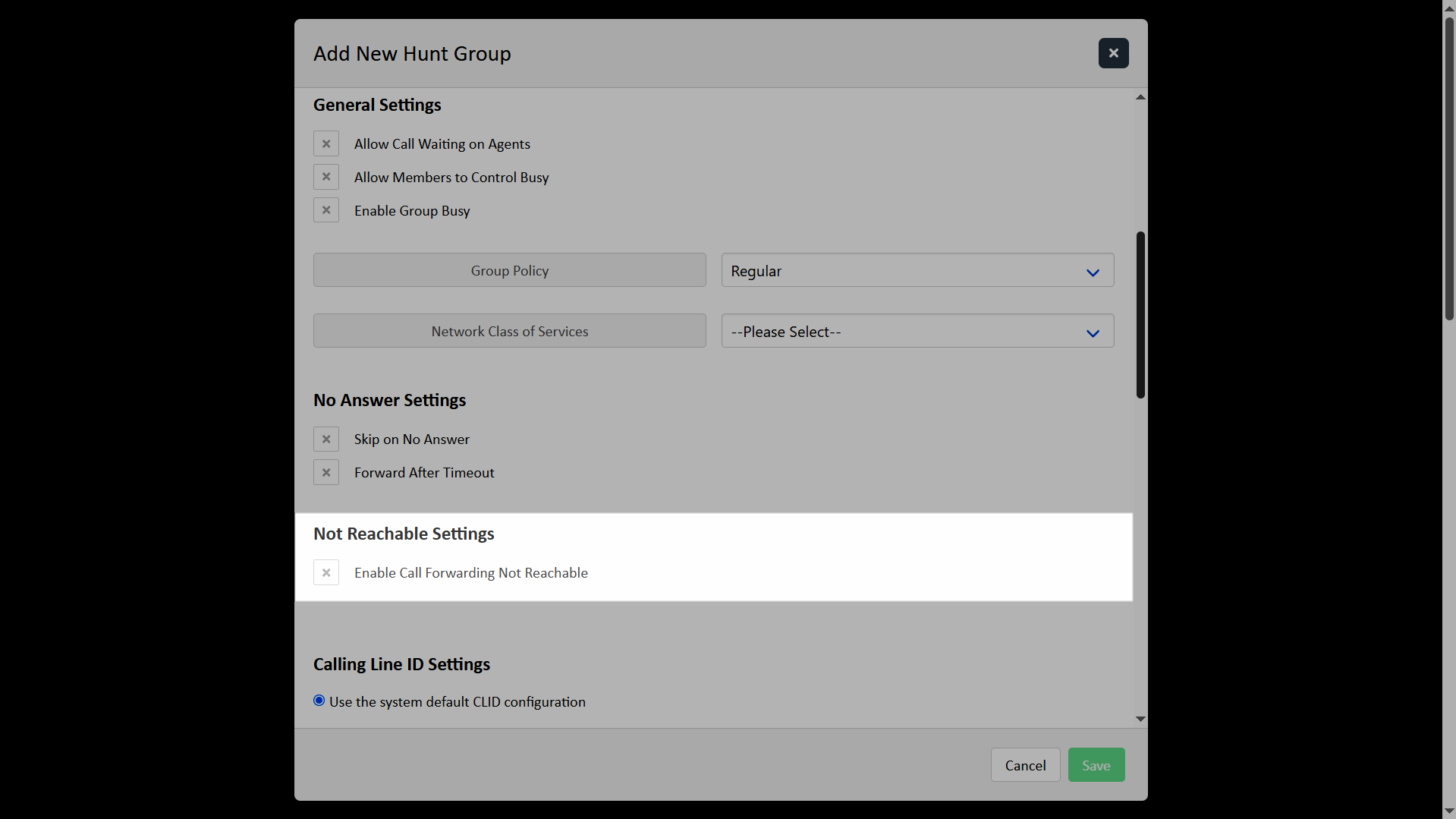Expand Network Class of Services dropdown

click(x=917, y=332)
